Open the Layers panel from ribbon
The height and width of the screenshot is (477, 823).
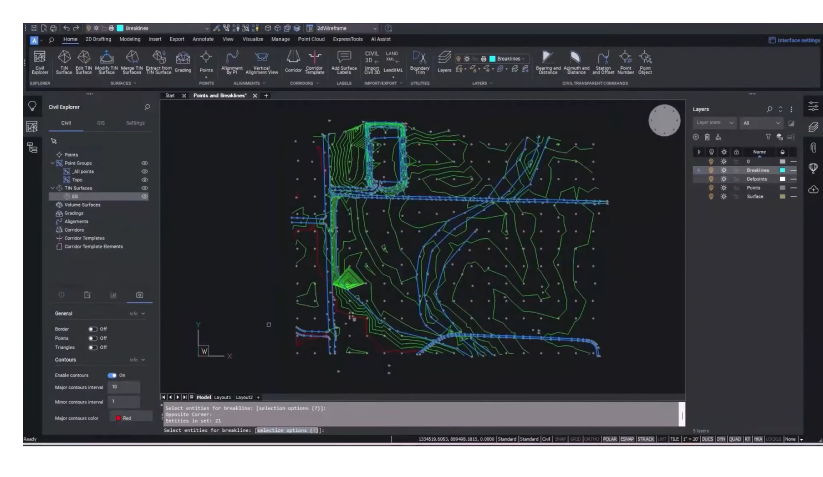[445, 62]
